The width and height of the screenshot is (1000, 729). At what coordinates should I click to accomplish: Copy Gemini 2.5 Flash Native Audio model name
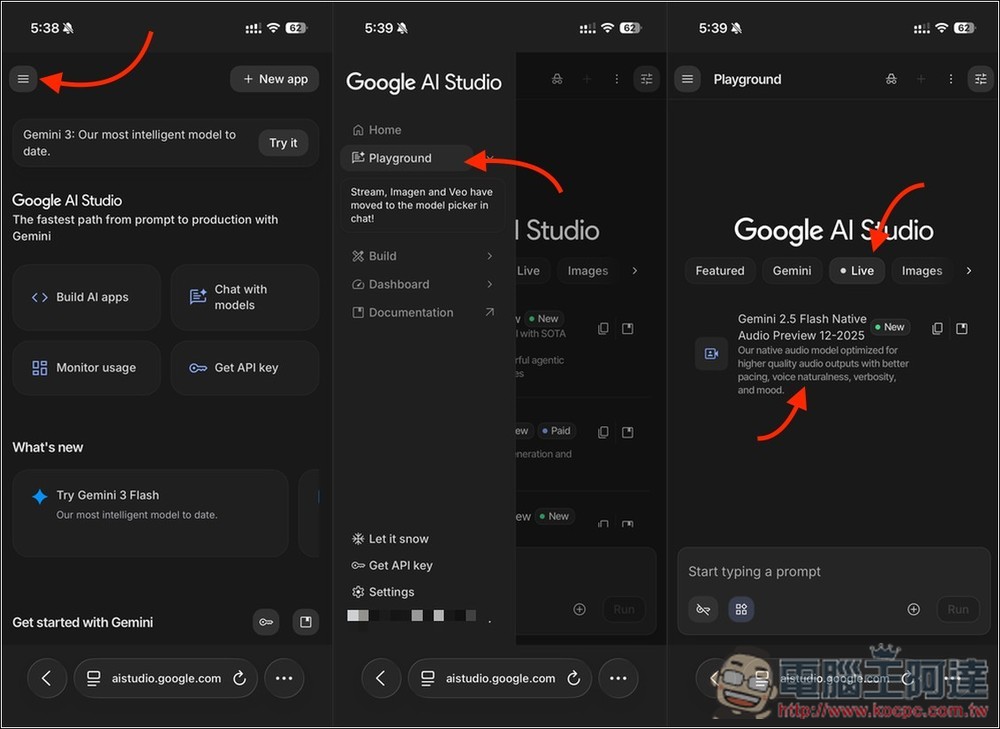937,328
